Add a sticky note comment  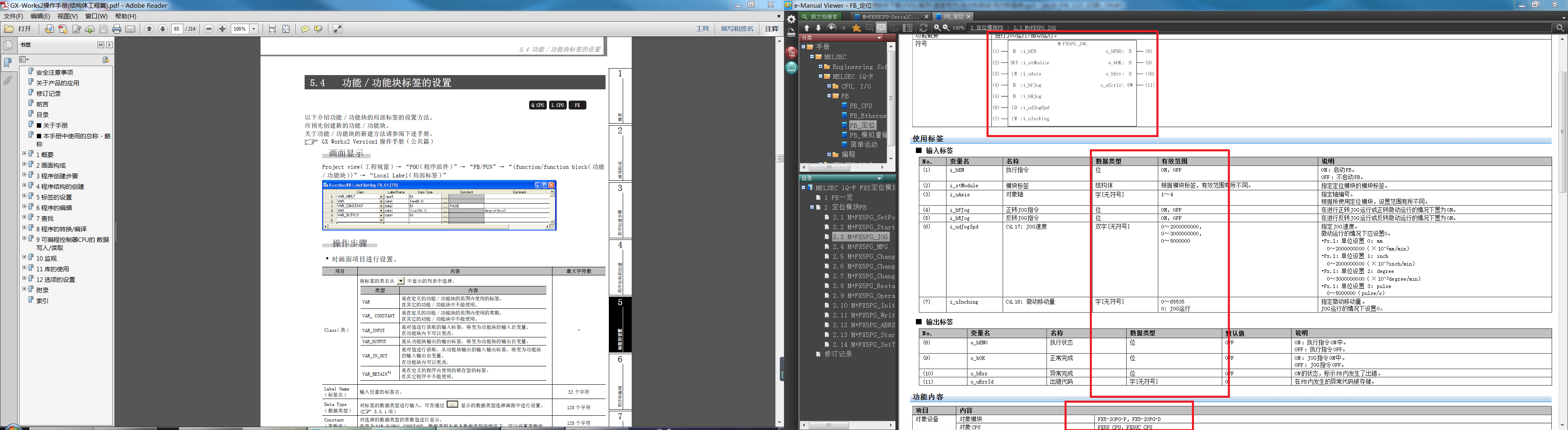[305, 29]
